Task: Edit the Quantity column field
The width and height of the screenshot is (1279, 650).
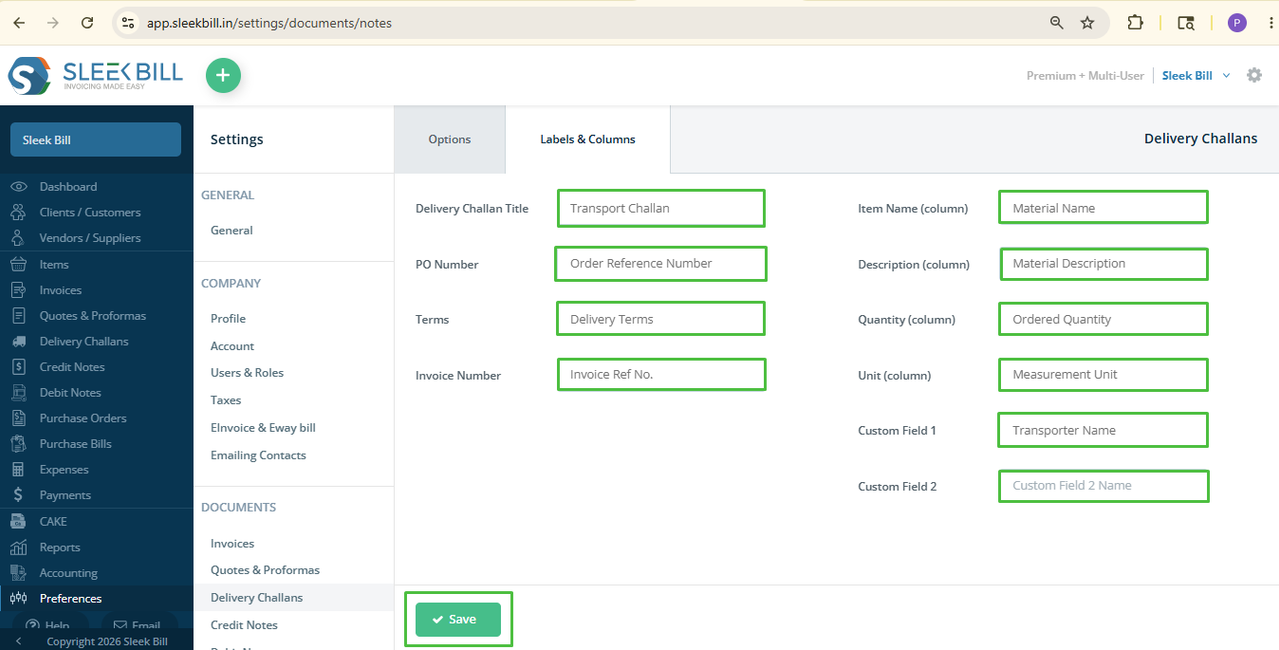Action: pos(1103,319)
